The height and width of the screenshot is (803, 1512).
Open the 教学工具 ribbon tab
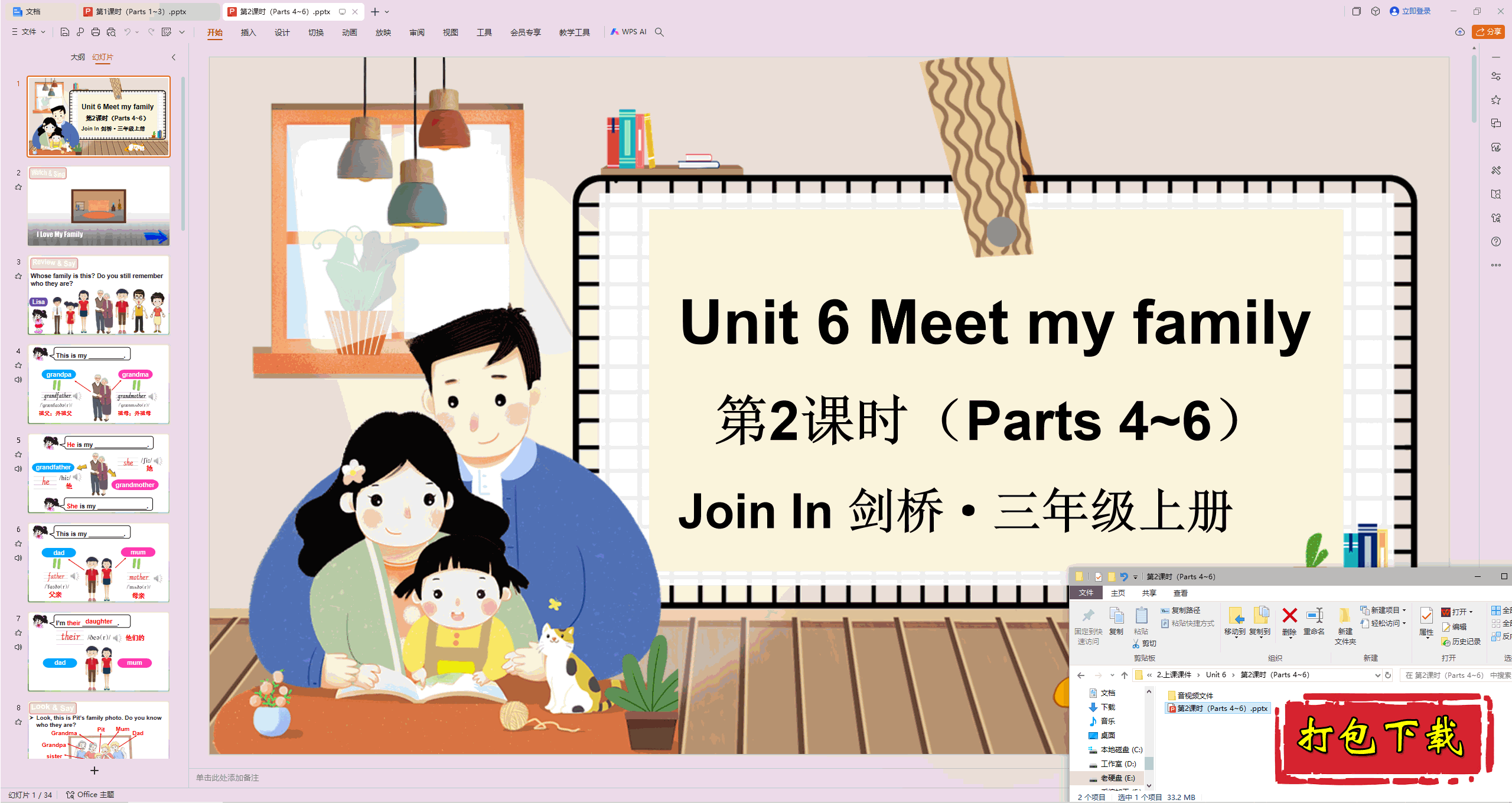click(x=575, y=32)
